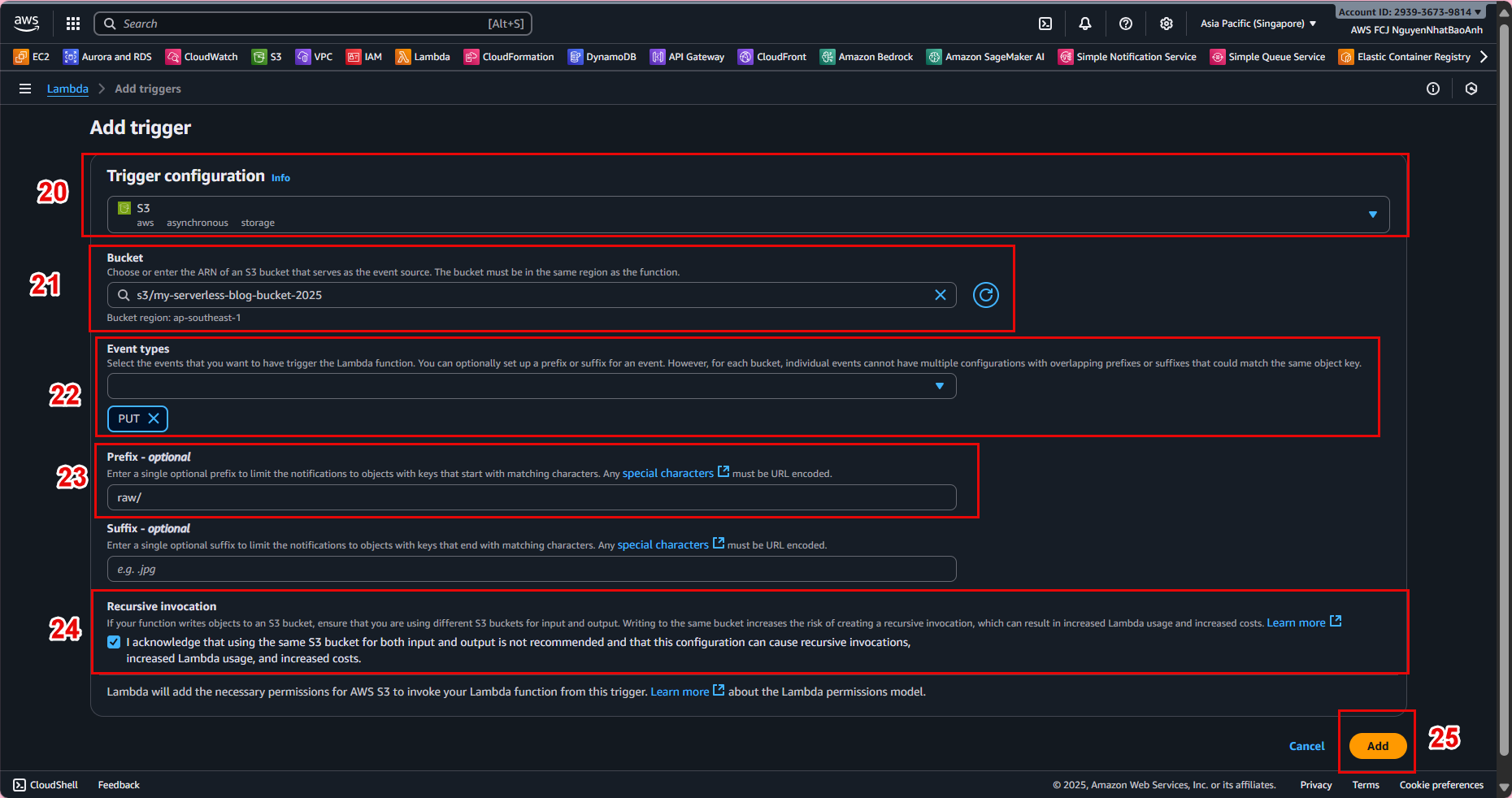This screenshot has width=1512, height=798.
Task: Click the Suffix input field
Action: 532,569
